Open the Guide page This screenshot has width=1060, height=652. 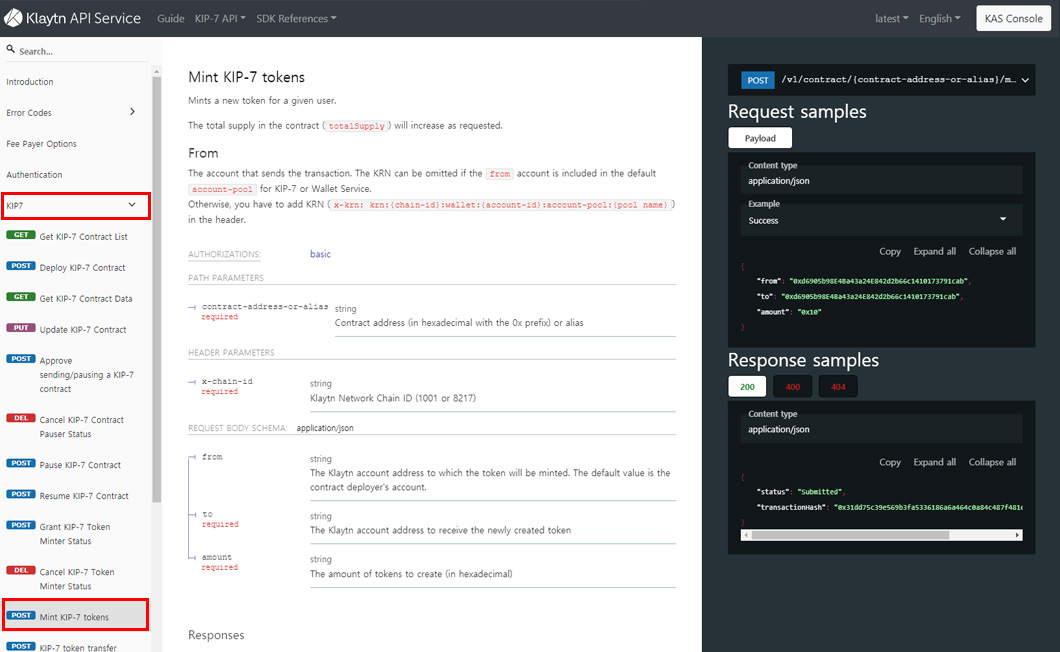tap(170, 18)
